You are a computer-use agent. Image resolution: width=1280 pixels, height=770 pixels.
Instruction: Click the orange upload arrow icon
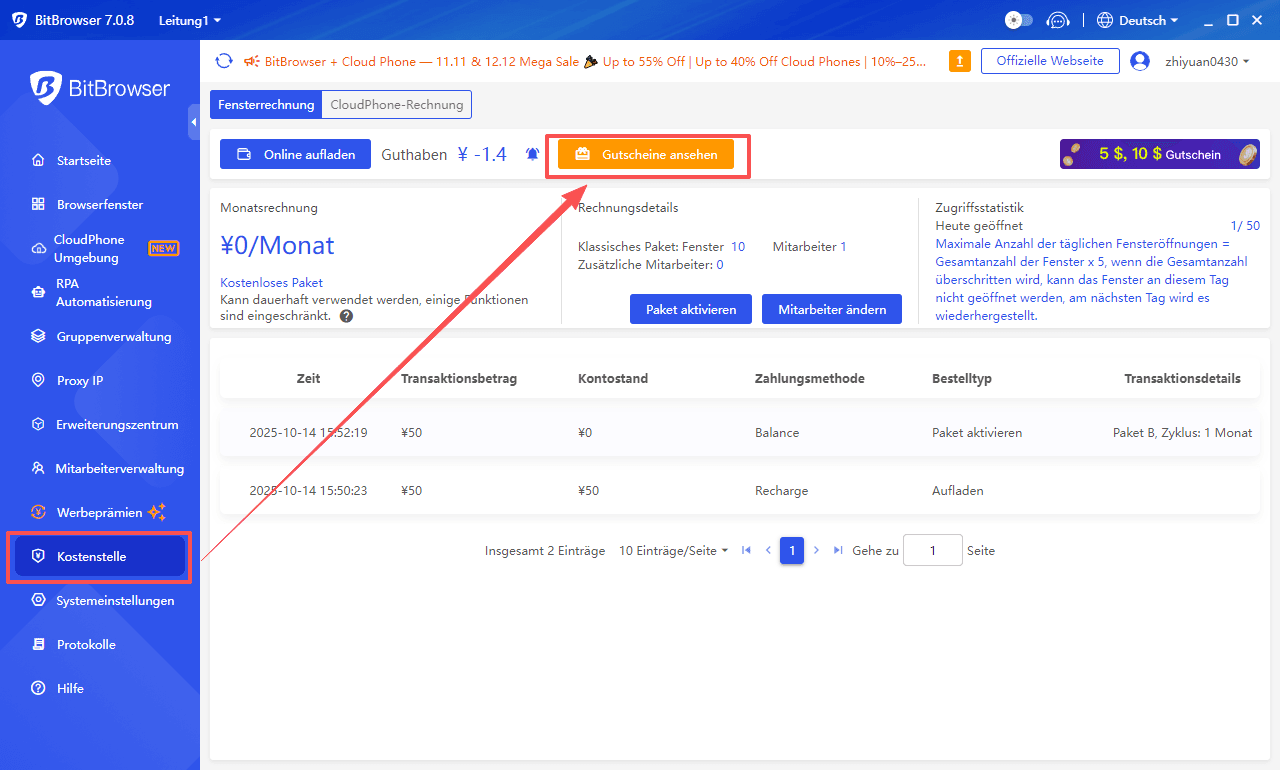(959, 61)
